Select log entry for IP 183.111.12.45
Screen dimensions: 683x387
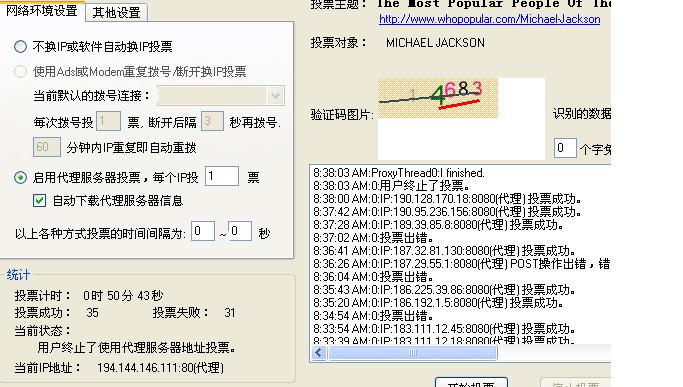(444, 329)
